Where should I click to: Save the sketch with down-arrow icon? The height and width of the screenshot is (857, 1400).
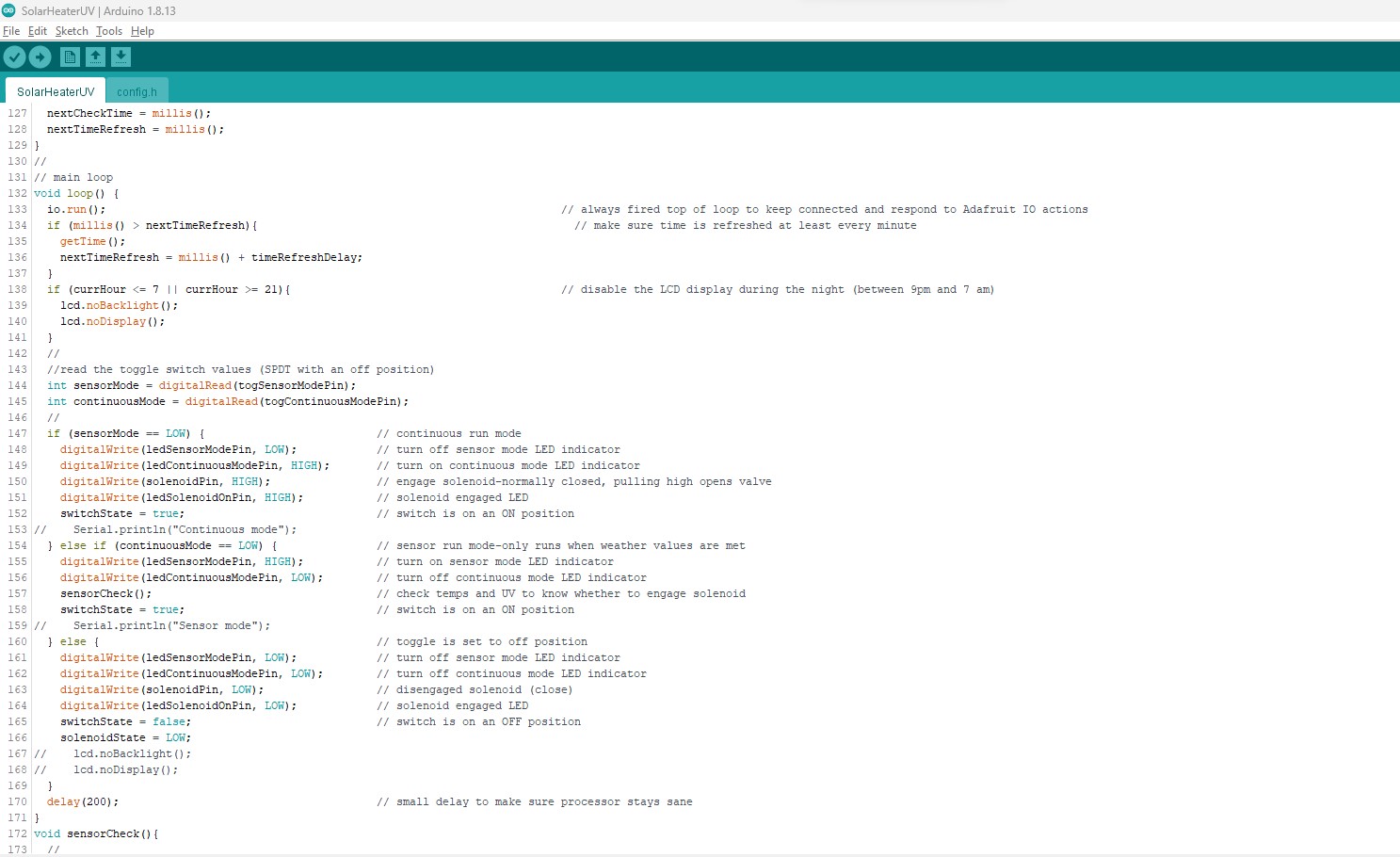coord(121,57)
